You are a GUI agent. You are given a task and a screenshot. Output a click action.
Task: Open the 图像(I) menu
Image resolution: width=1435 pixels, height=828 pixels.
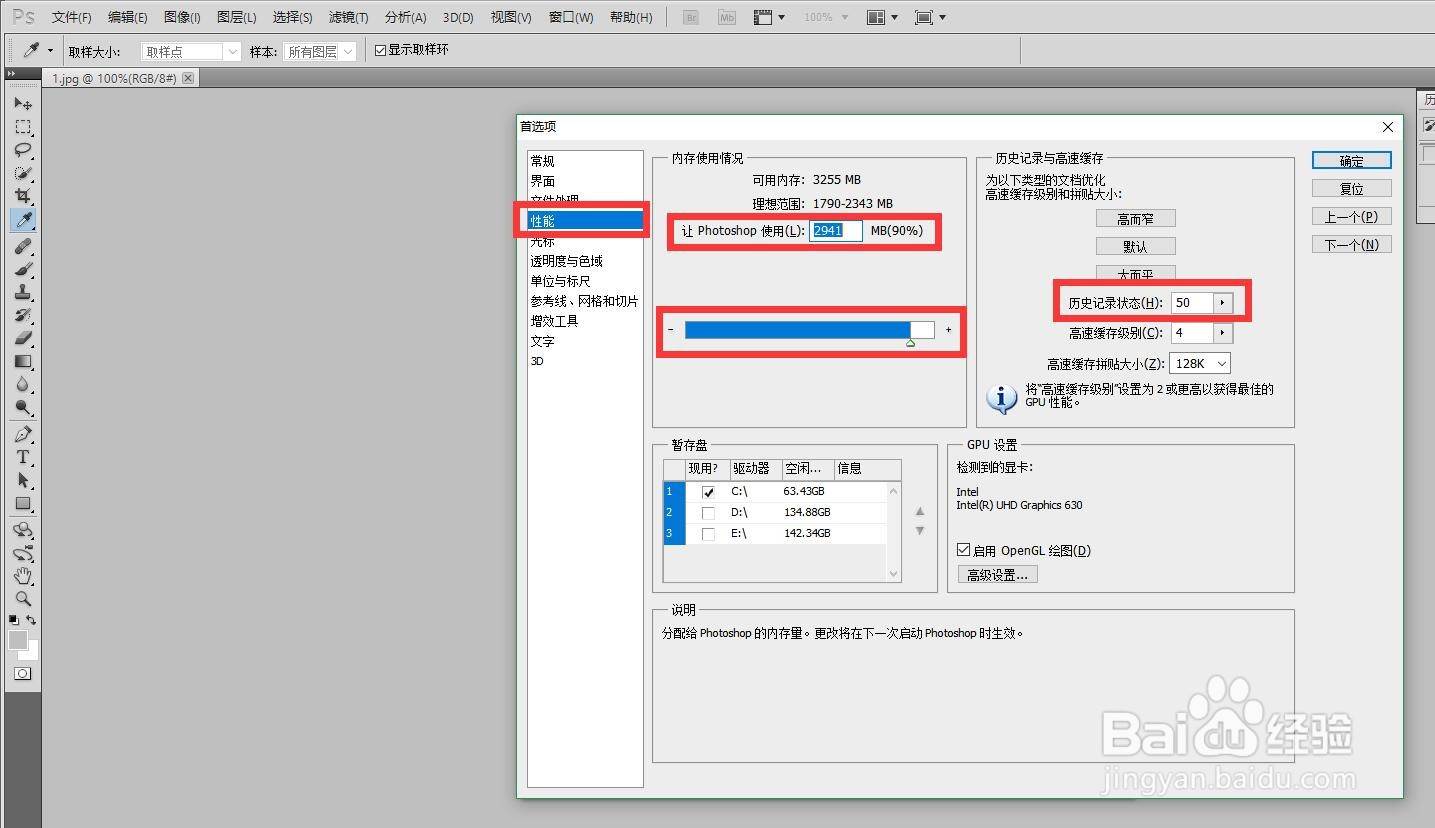pos(181,17)
